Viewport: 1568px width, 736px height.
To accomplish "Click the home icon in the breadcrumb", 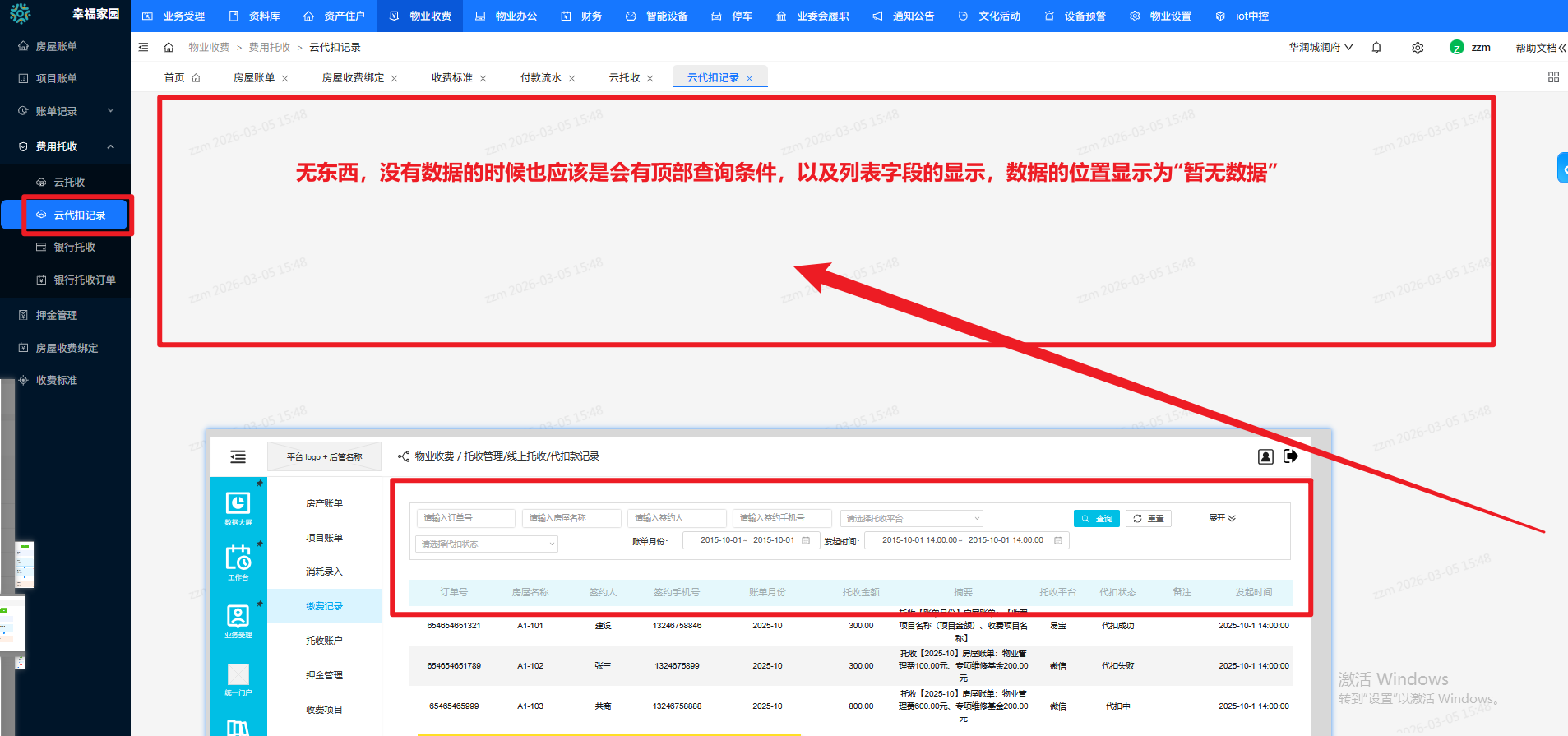I will click(169, 48).
